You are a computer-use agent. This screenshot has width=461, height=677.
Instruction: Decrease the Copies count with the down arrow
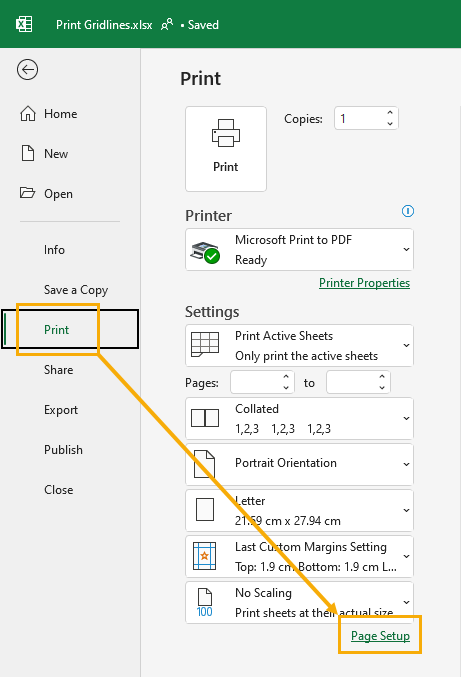tap(390, 123)
